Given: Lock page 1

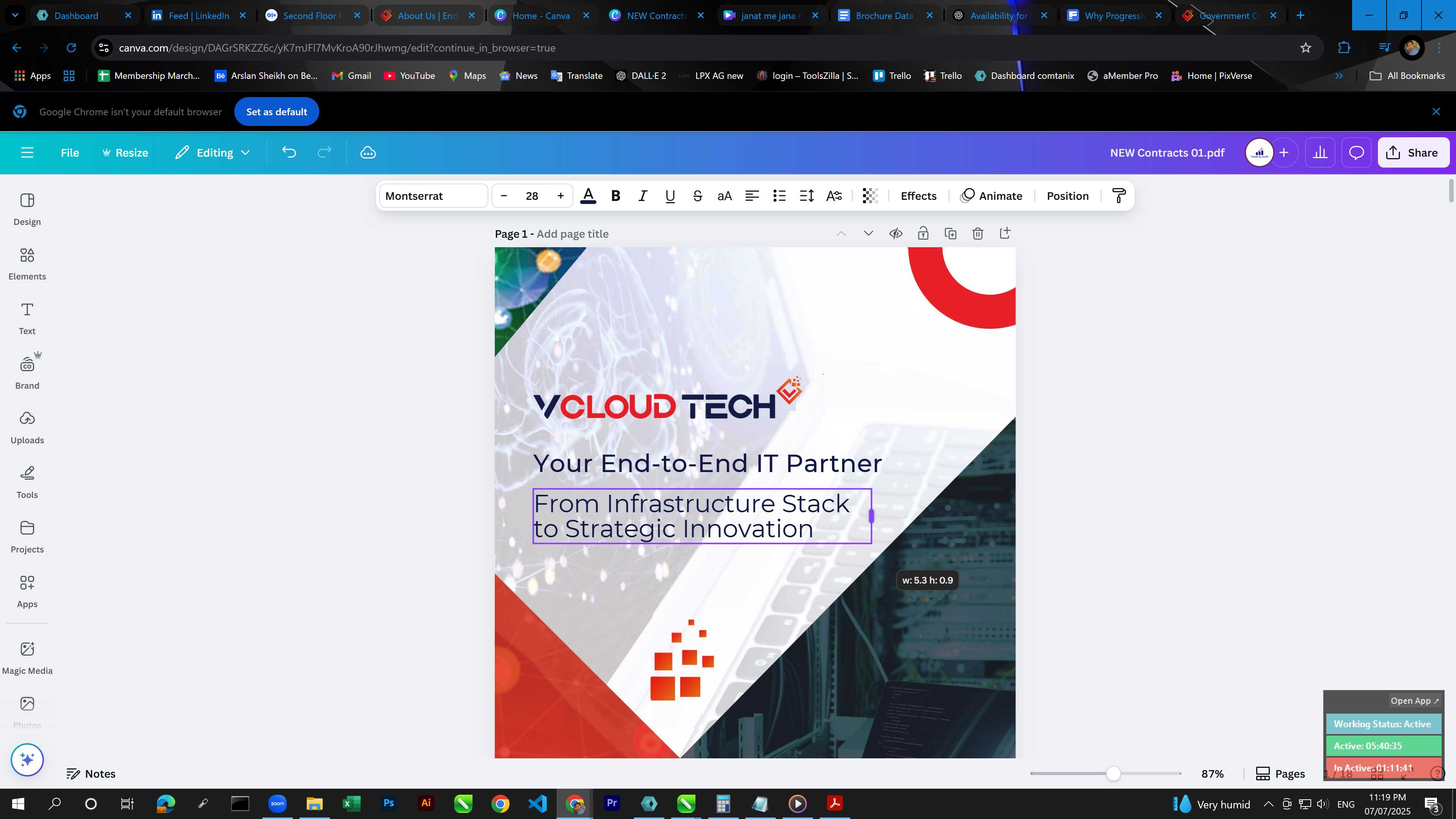Looking at the screenshot, I should (x=923, y=234).
